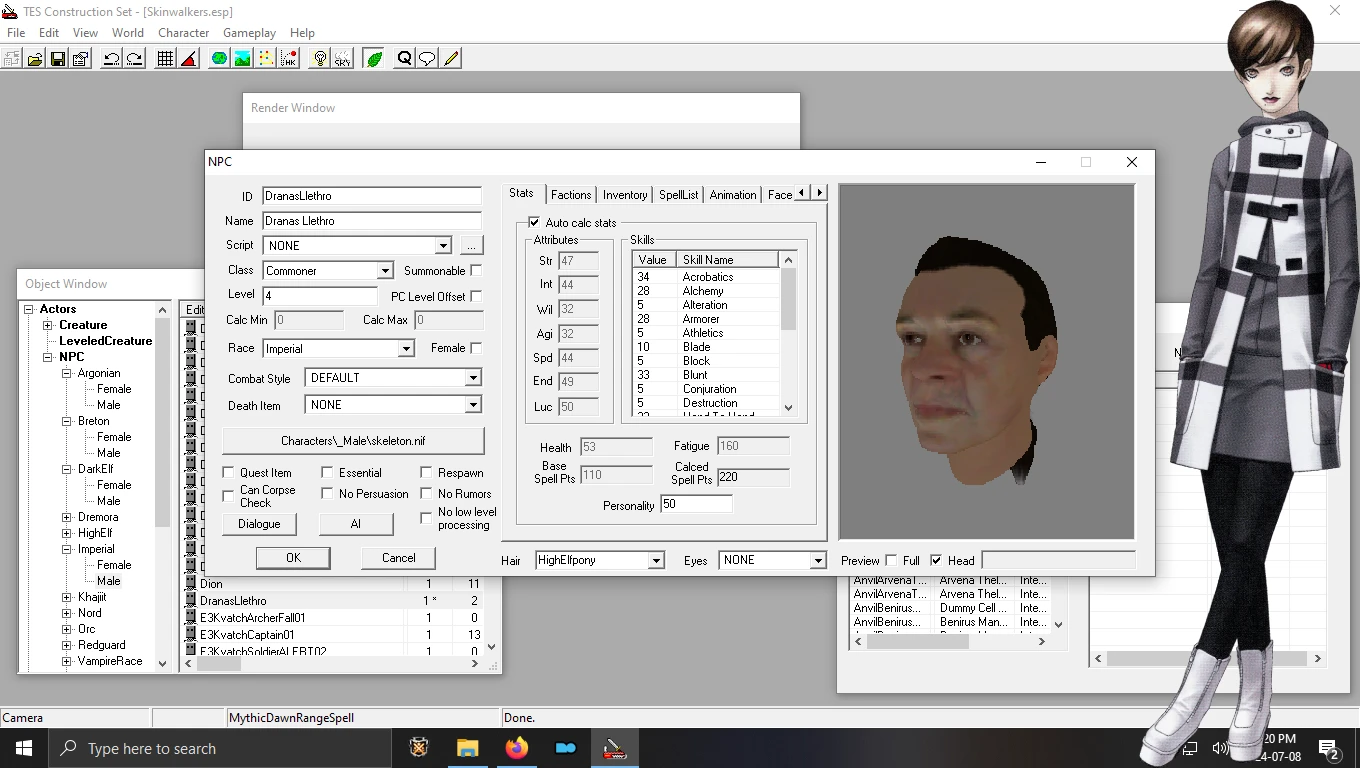Open File Explorer from the taskbar
1360x768 pixels.
(x=468, y=748)
